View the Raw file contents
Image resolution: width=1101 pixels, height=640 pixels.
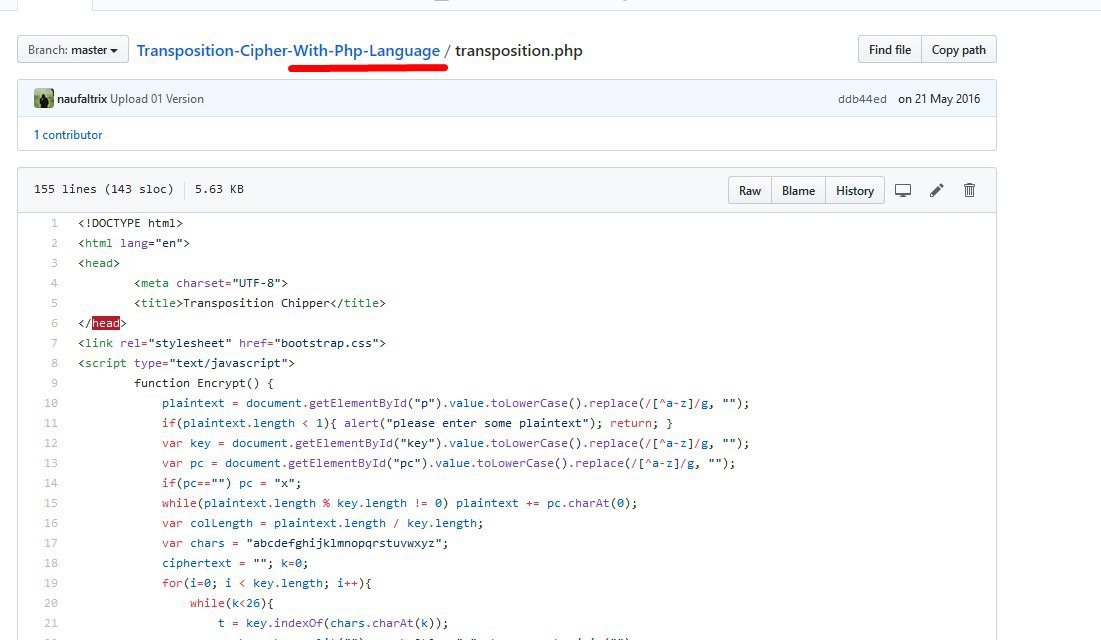point(750,190)
